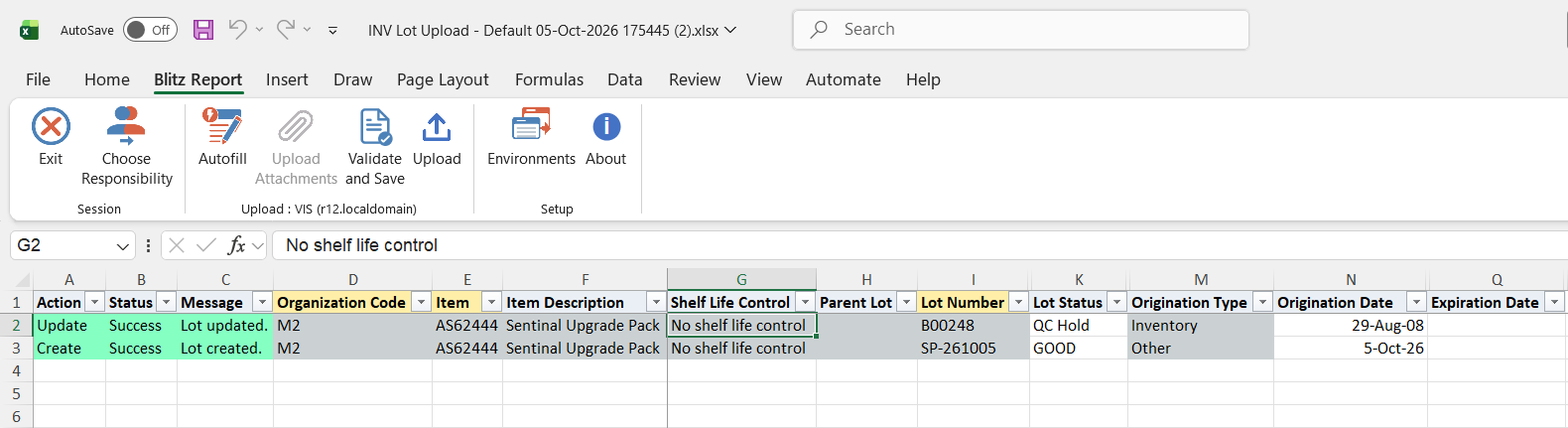The image size is (1568, 428).
Task: Select row 2 header
Action: (x=16, y=326)
